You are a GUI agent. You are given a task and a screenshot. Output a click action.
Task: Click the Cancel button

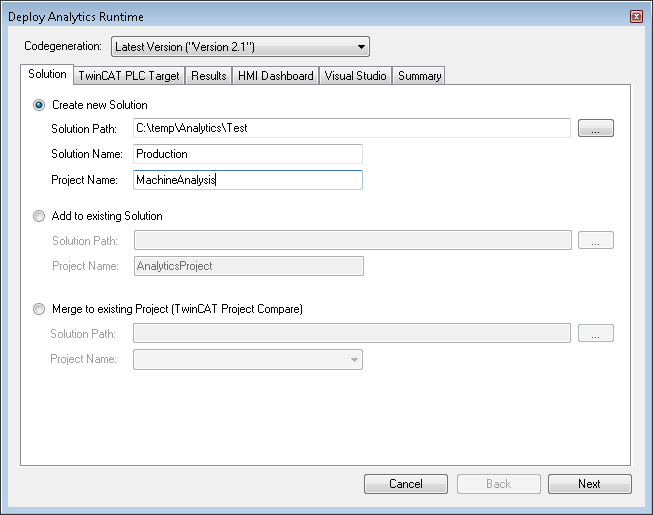(406, 484)
